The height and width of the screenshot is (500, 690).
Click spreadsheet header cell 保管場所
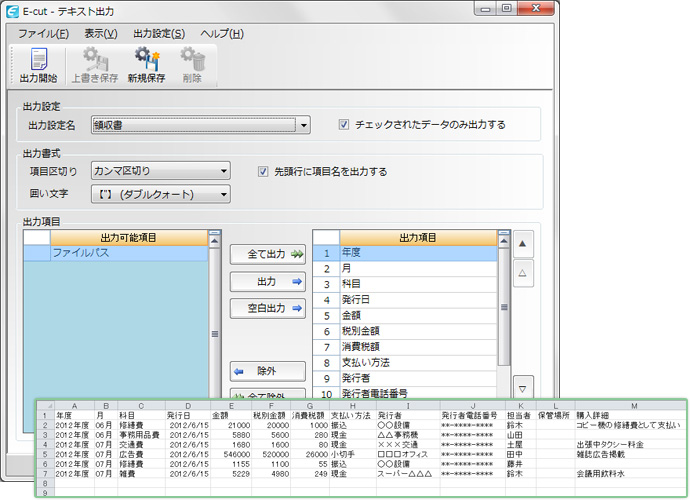point(554,415)
